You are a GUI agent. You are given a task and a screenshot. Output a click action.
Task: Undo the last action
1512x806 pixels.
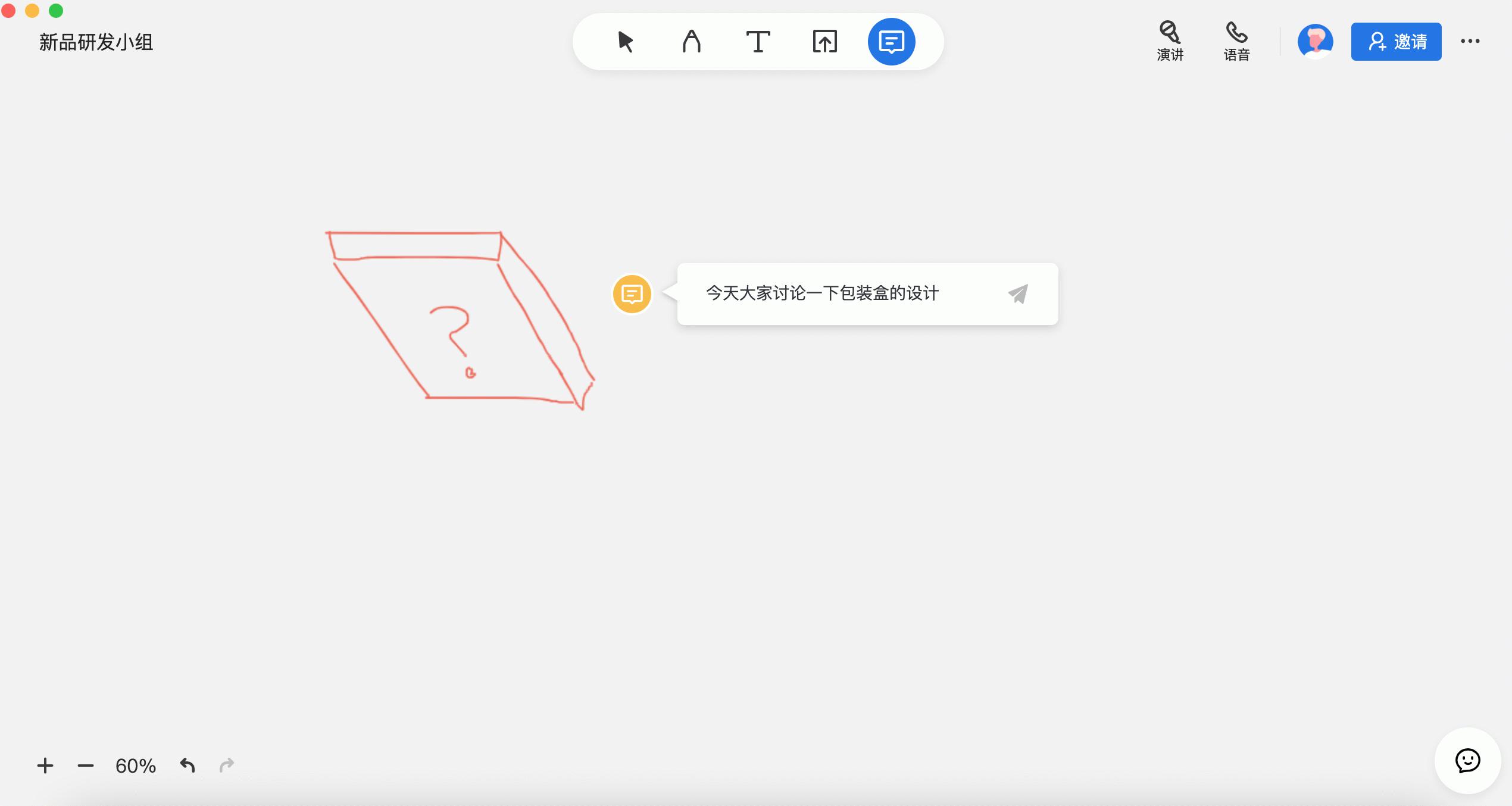pos(187,765)
